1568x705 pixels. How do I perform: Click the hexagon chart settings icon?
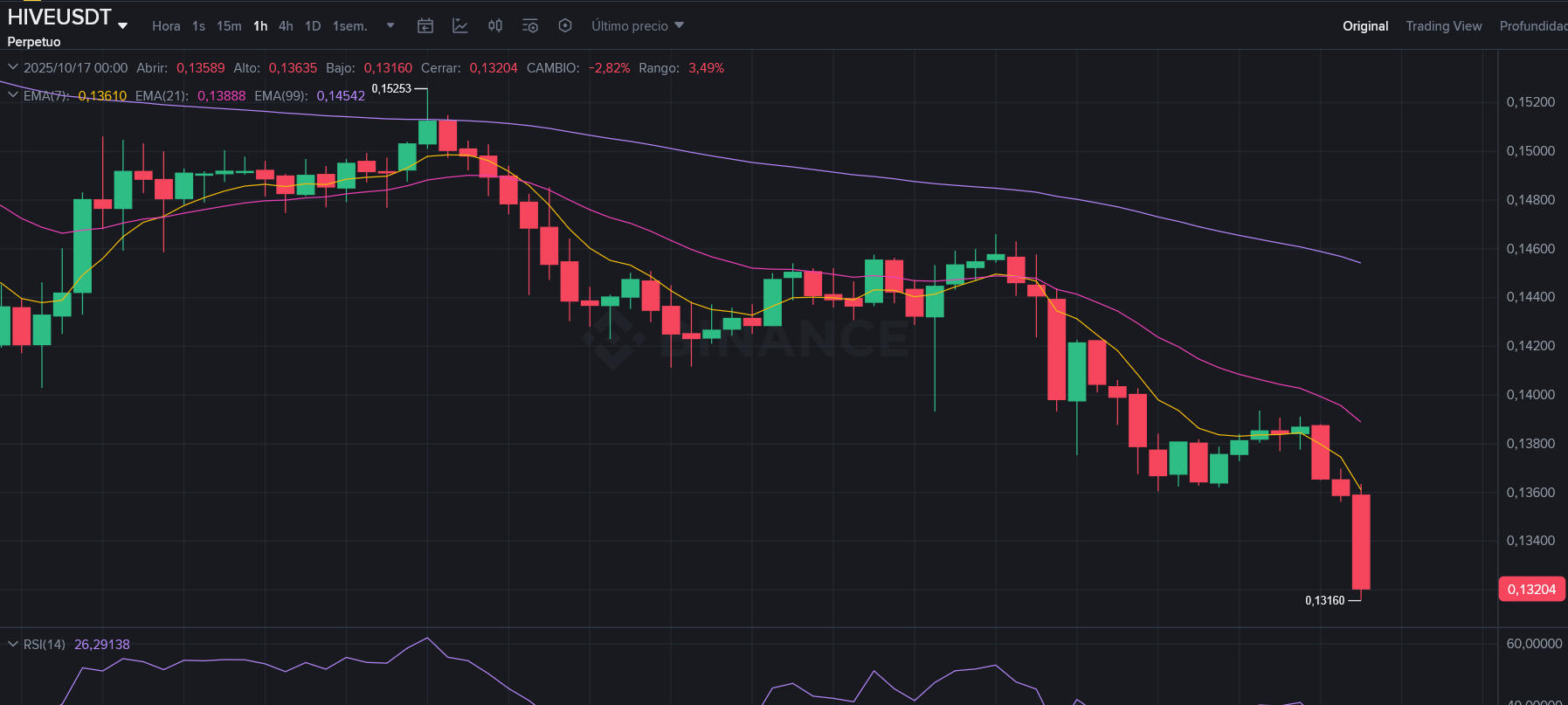(x=565, y=26)
